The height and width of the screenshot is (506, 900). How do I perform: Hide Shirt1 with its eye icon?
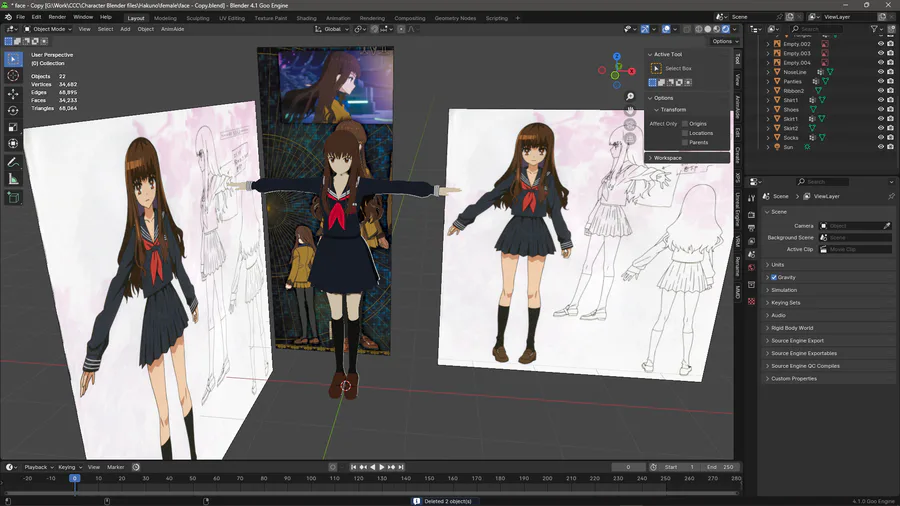[x=880, y=100]
